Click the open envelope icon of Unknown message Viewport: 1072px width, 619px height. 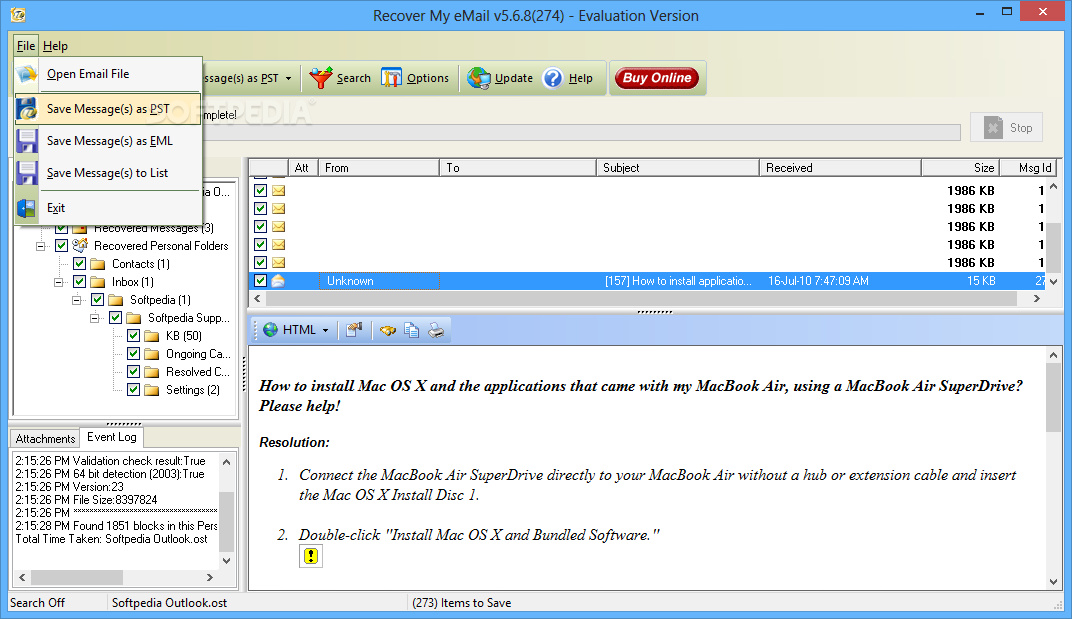tap(278, 280)
